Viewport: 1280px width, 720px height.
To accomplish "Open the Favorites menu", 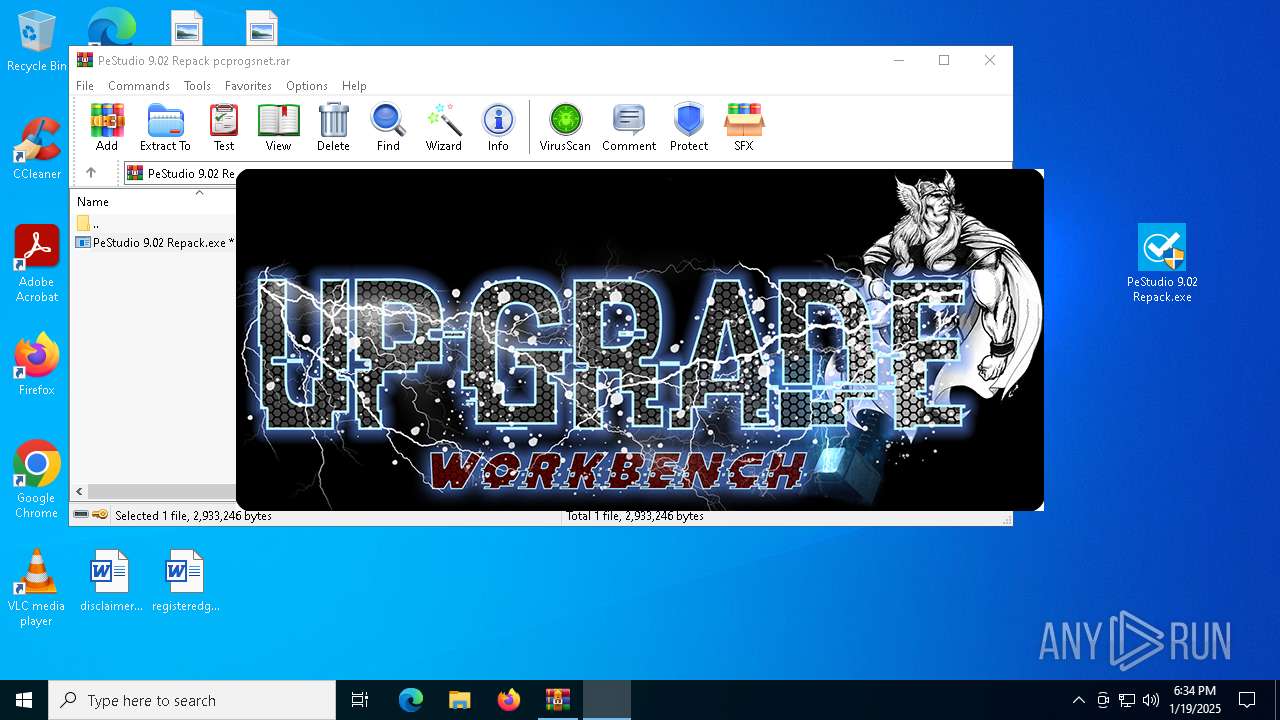I will [x=248, y=86].
